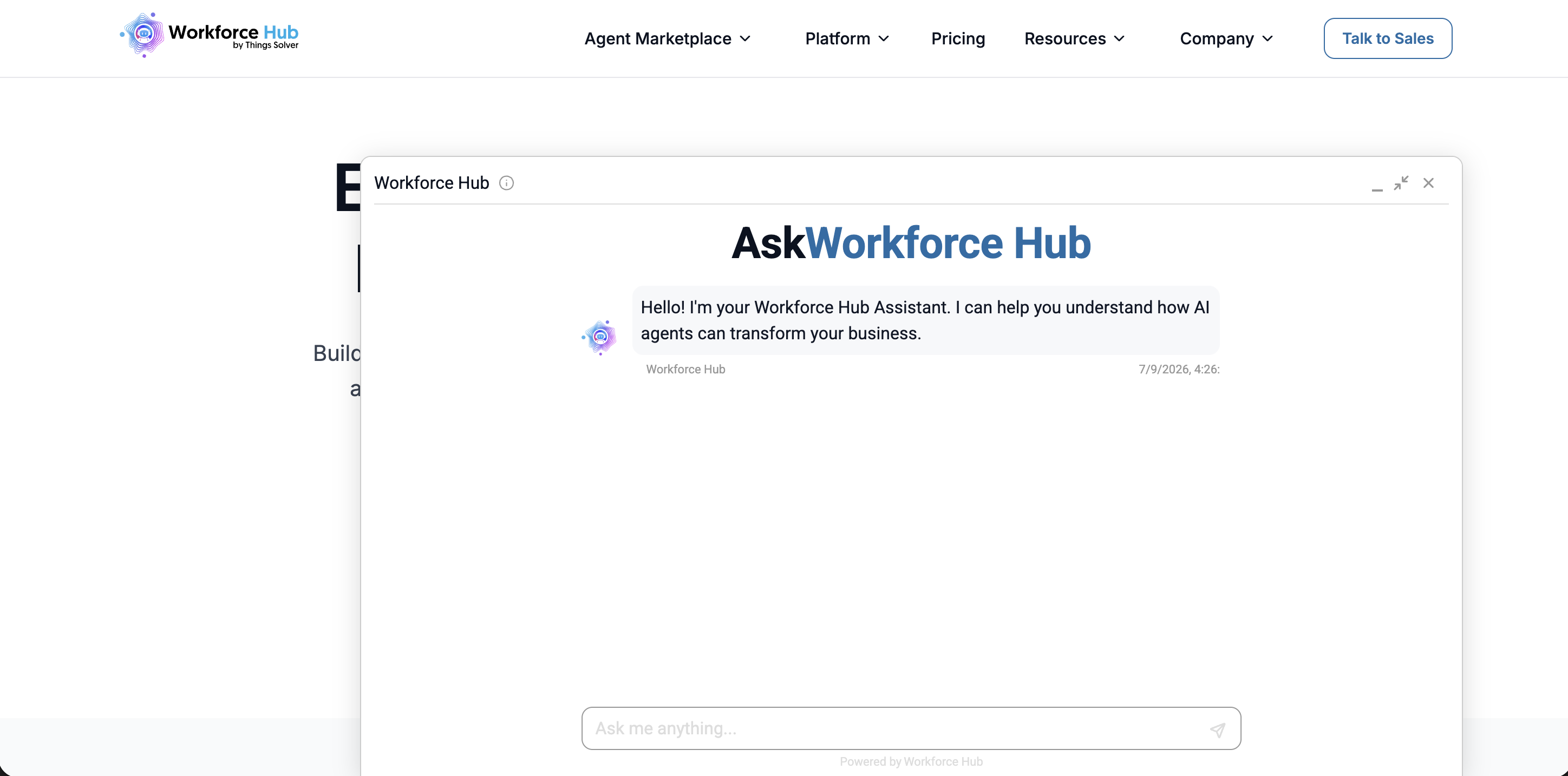Viewport: 1568px width, 776px height.
Task: Click the message timestamp 7/9/2026
Action: point(1179,369)
